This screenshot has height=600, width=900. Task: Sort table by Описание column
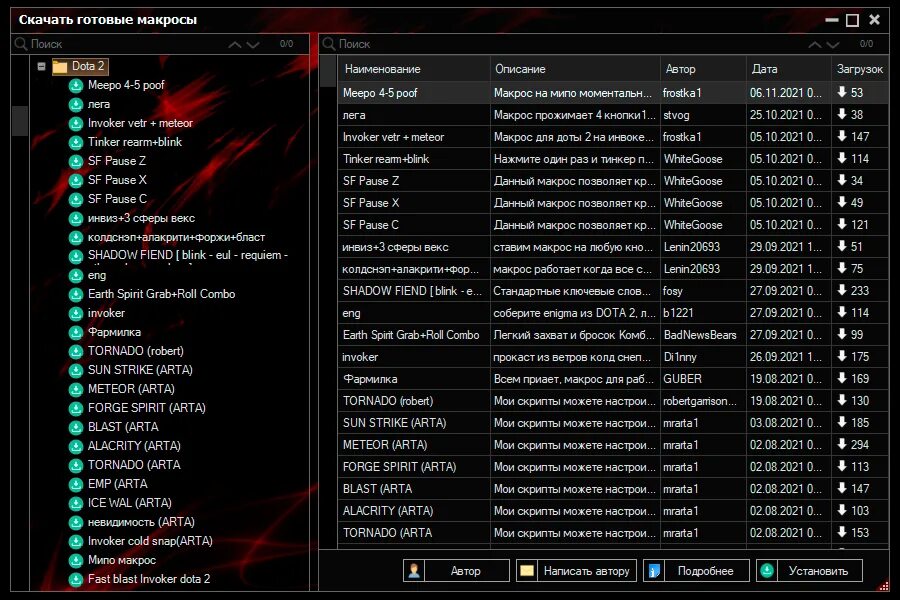click(x=575, y=69)
